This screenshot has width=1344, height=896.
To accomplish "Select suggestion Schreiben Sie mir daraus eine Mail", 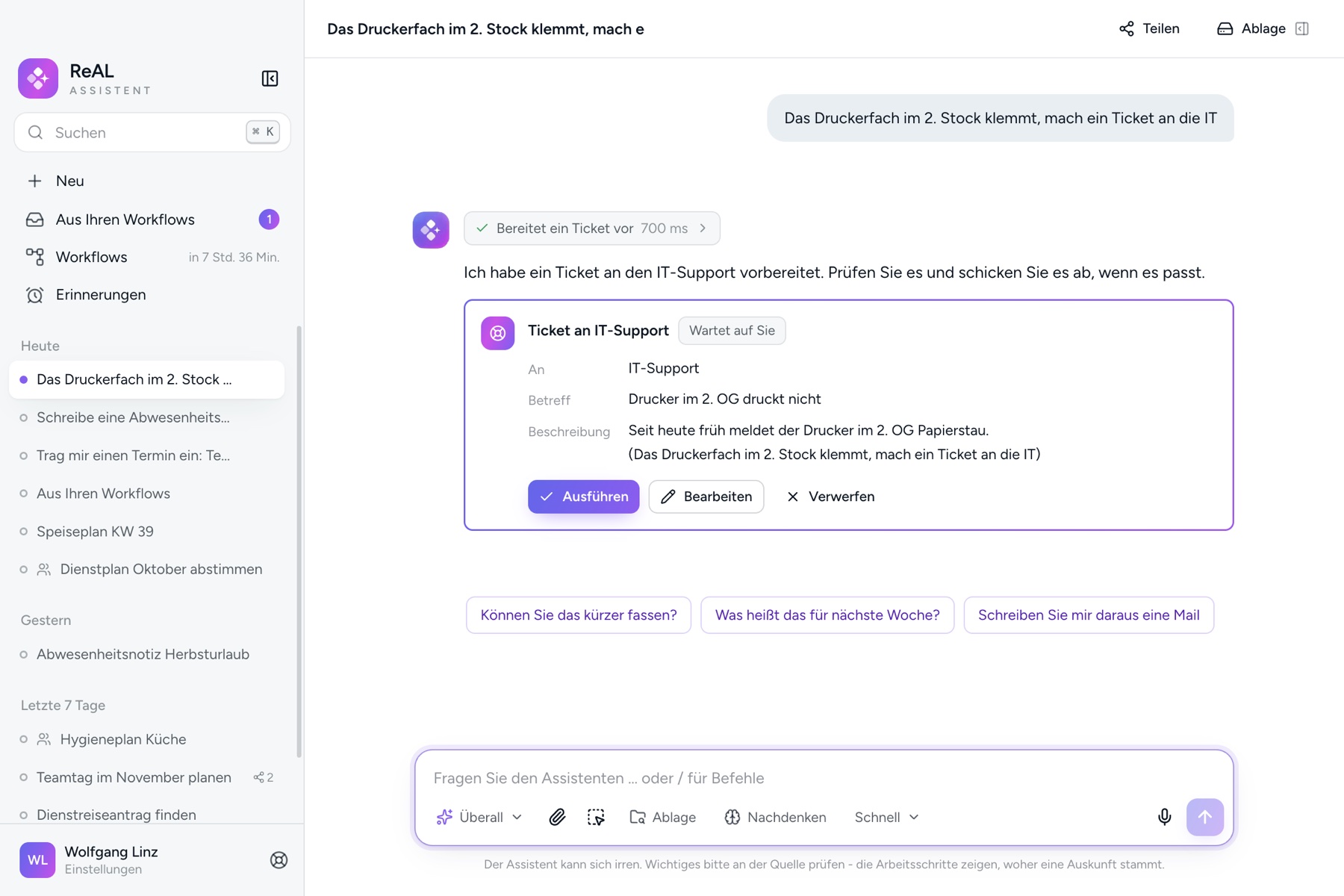I will pyautogui.click(x=1089, y=615).
